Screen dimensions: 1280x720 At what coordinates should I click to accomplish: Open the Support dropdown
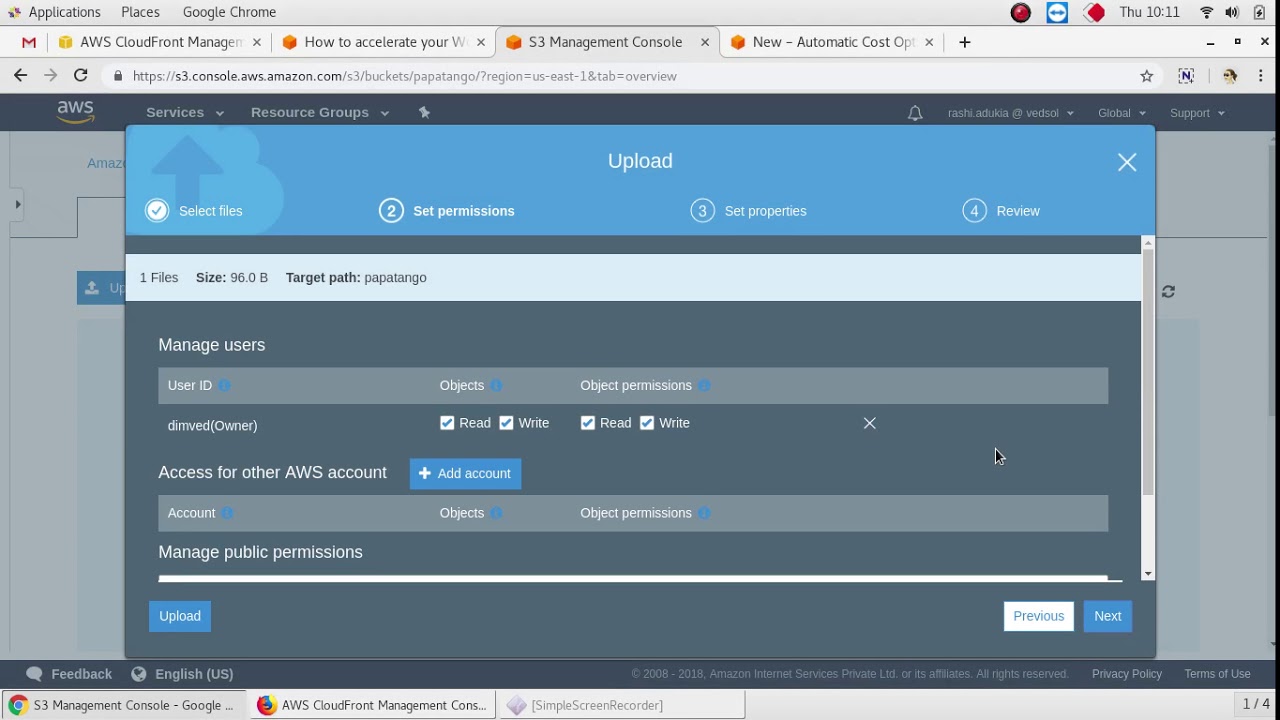pyautogui.click(x=1197, y=113)
